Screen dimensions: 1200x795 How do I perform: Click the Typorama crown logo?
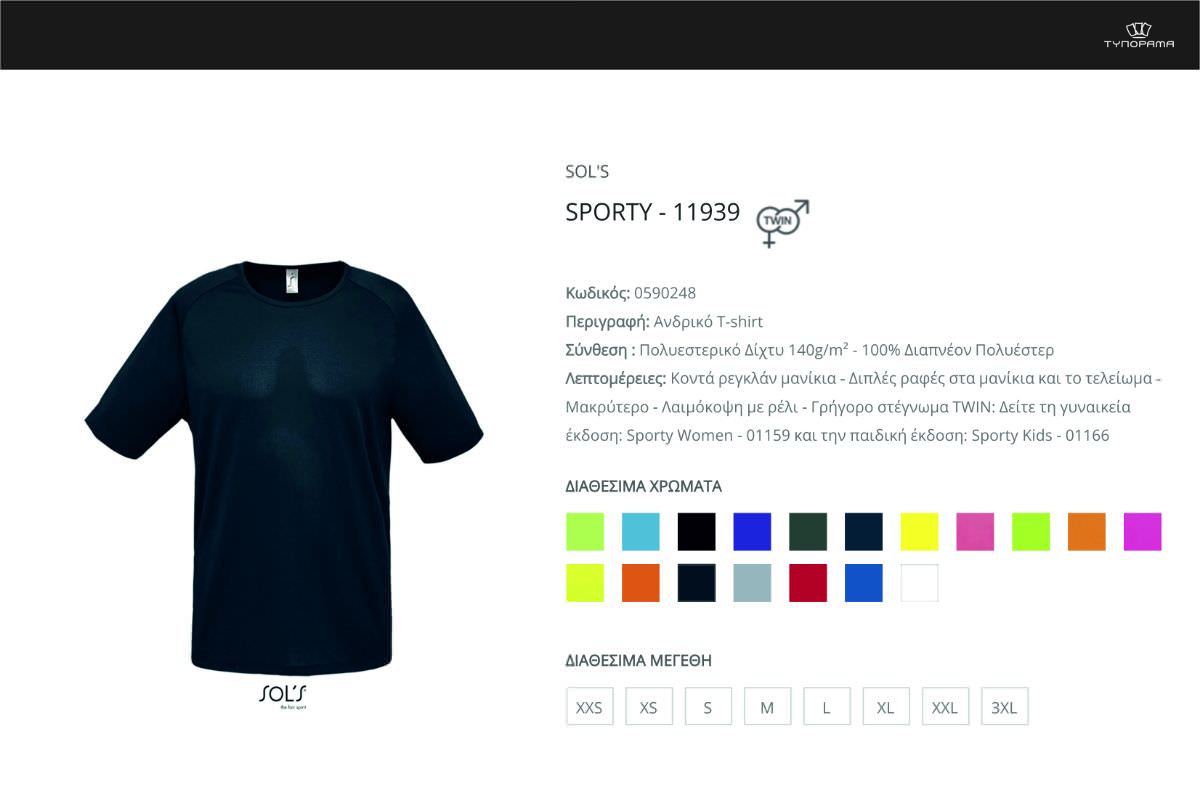[x=1138, y=35]
